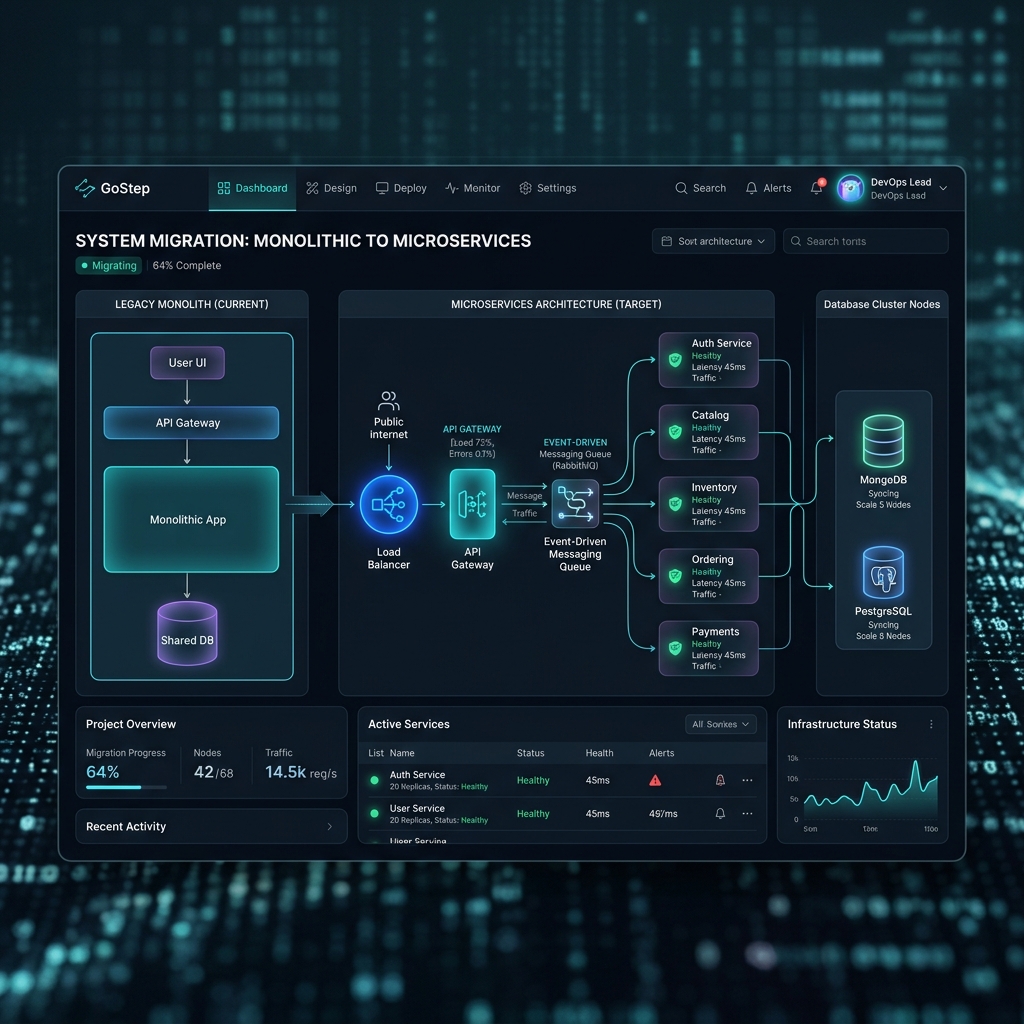
Task: Click the Health column header
Action: tap(599, 753)
